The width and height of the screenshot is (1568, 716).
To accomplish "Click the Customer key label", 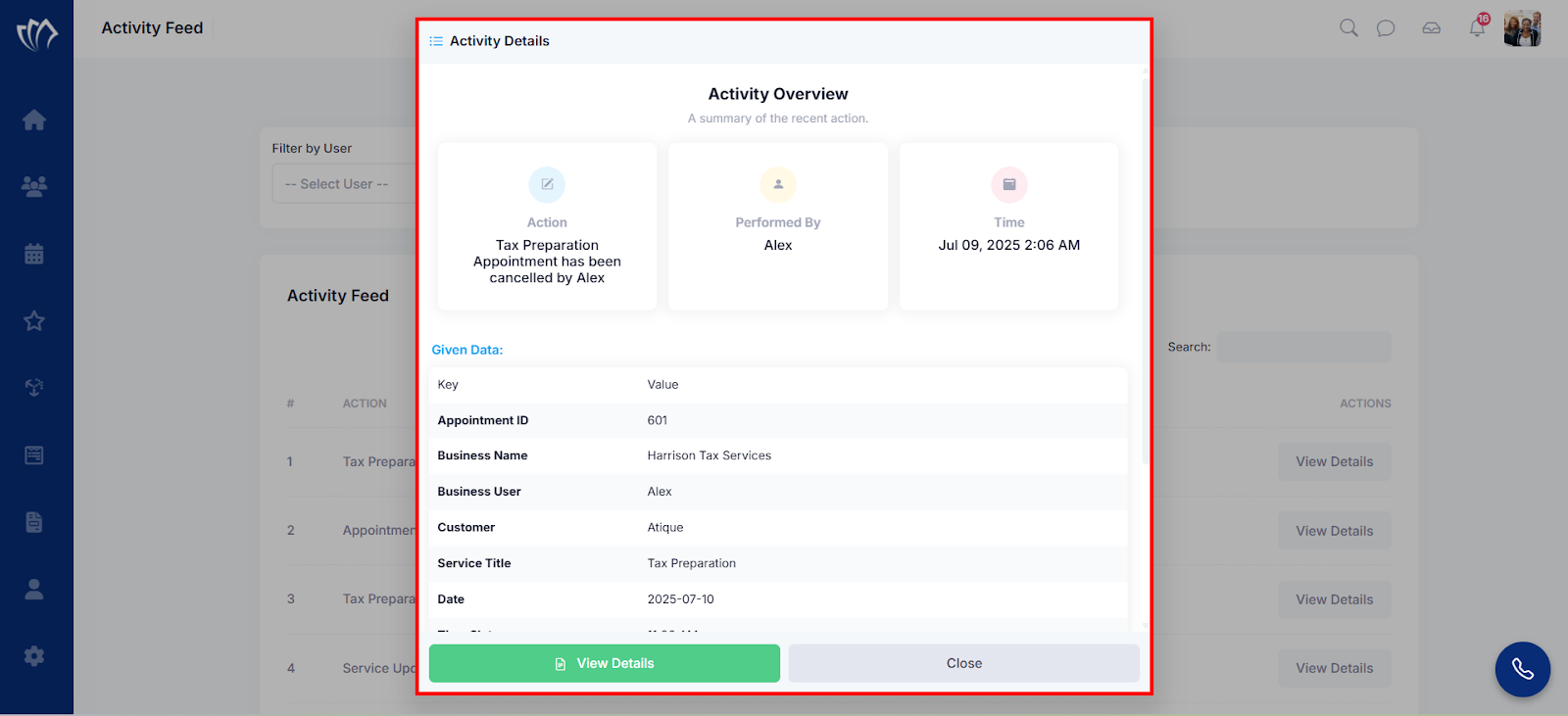I will pos(466,527).
